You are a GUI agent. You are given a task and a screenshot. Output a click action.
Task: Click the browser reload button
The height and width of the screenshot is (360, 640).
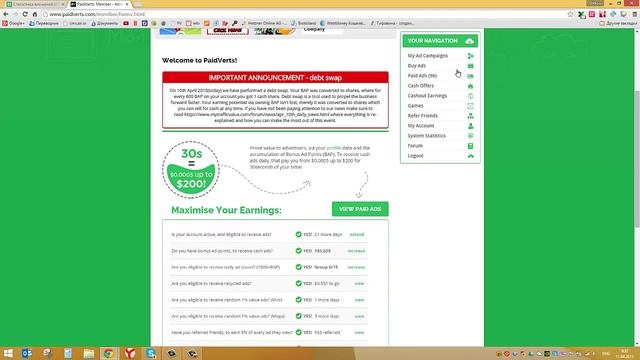[x=25, y=14]
